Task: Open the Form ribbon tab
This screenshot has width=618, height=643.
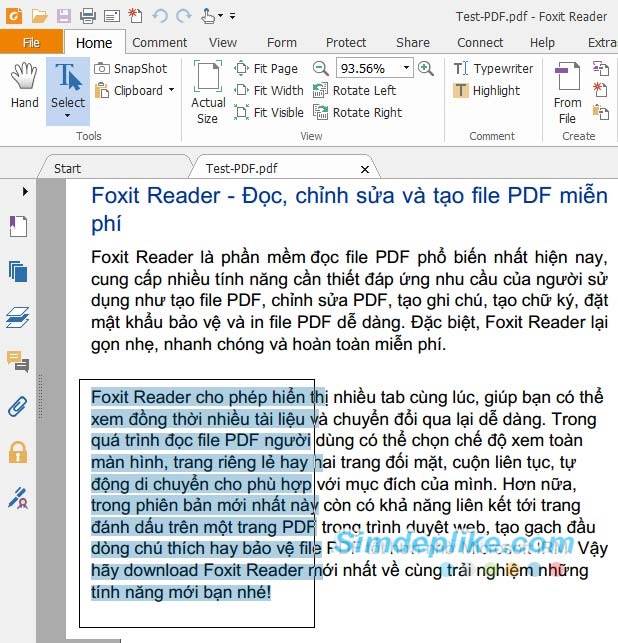Action: (x=281, y=42)
